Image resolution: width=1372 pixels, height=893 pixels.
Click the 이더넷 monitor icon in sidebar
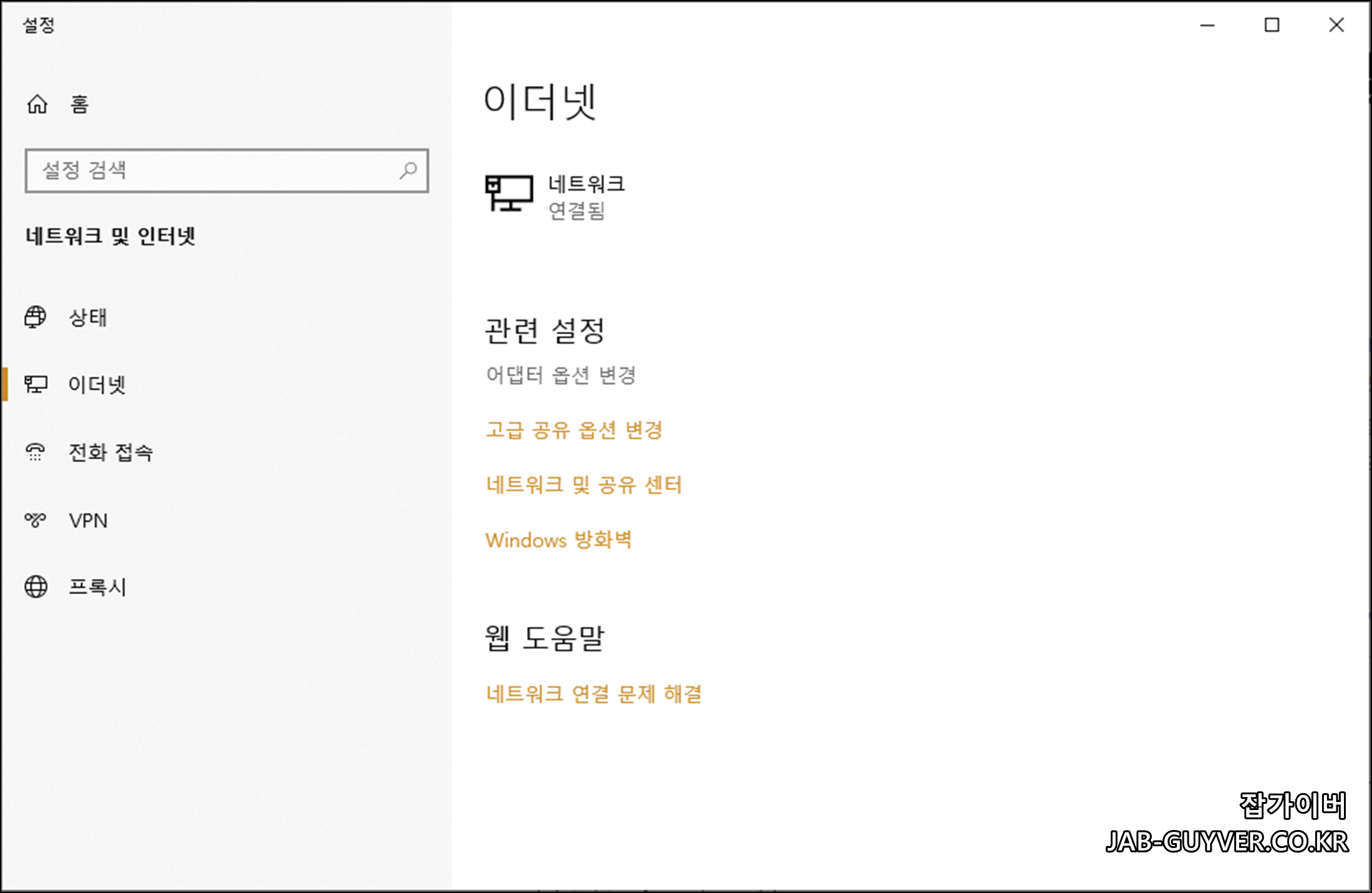[36, 384]
